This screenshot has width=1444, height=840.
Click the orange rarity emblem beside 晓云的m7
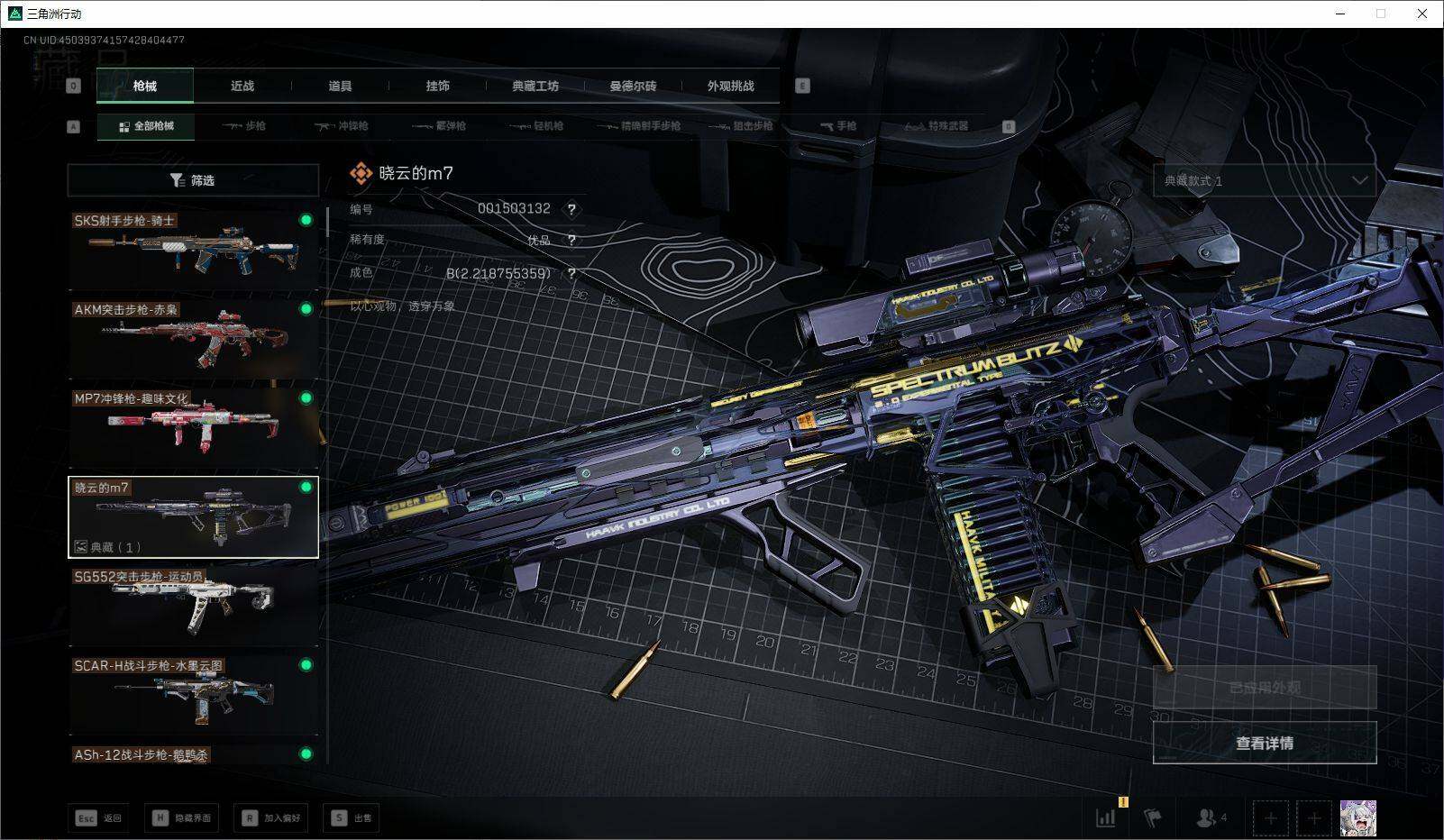[361, 173]
